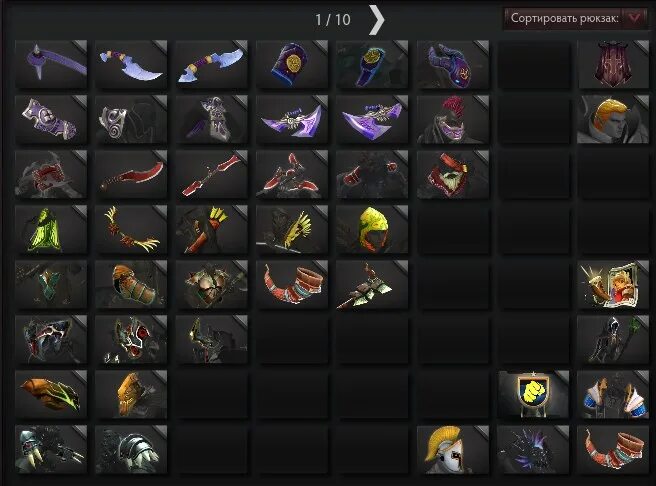This screenshot has height=486, width=656.
Task: Select the blue and white shoulder armor item
Action: pos(613,394)
